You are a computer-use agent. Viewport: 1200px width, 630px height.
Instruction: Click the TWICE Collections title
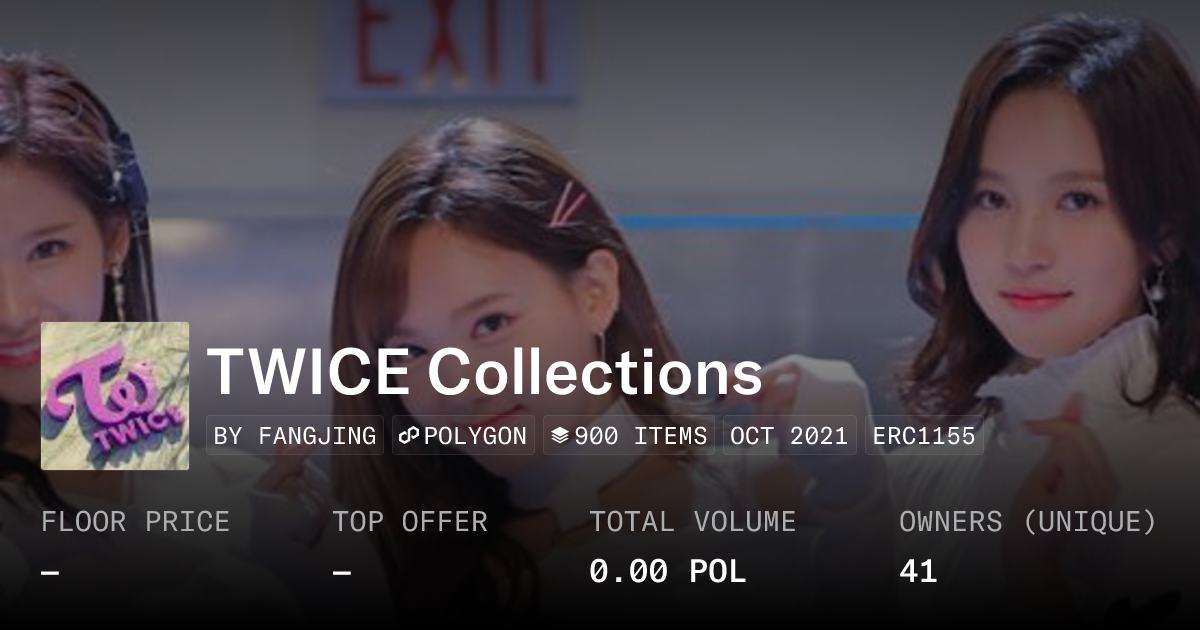tap(485, 372)
